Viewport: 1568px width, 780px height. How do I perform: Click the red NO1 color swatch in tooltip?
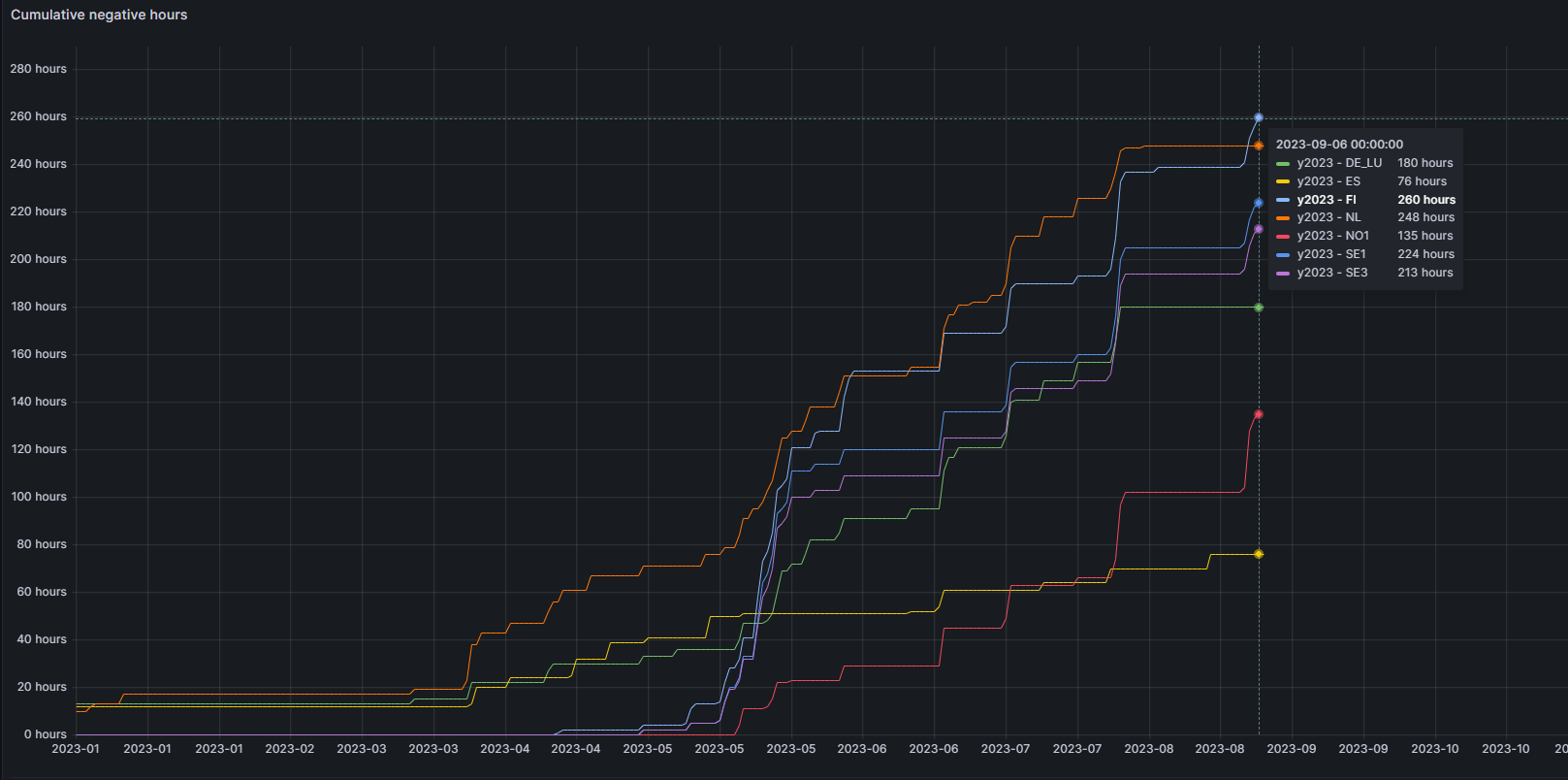1283,237
